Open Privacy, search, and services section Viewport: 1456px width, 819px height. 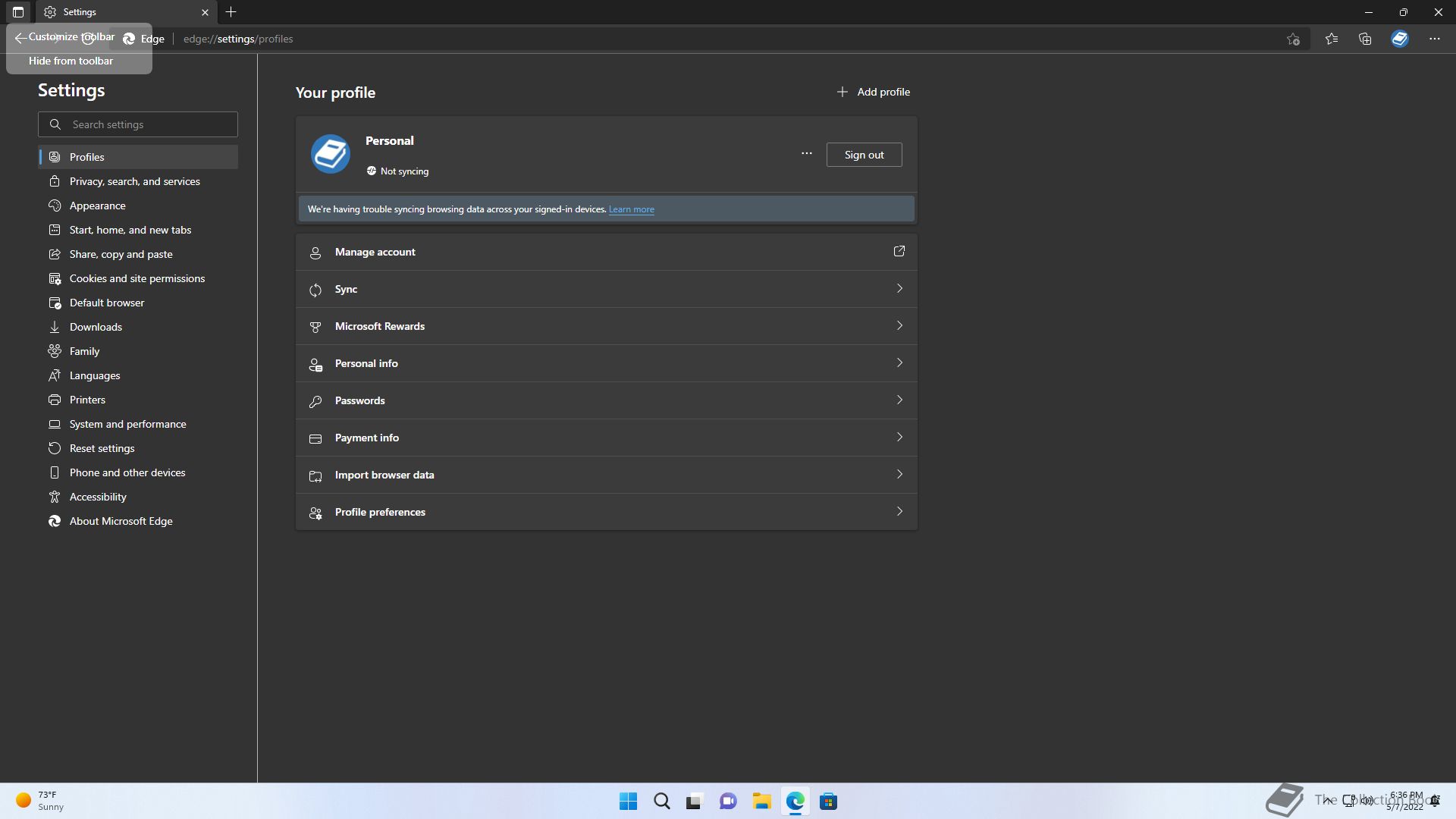pyautogui.click(x=138, y=181)
